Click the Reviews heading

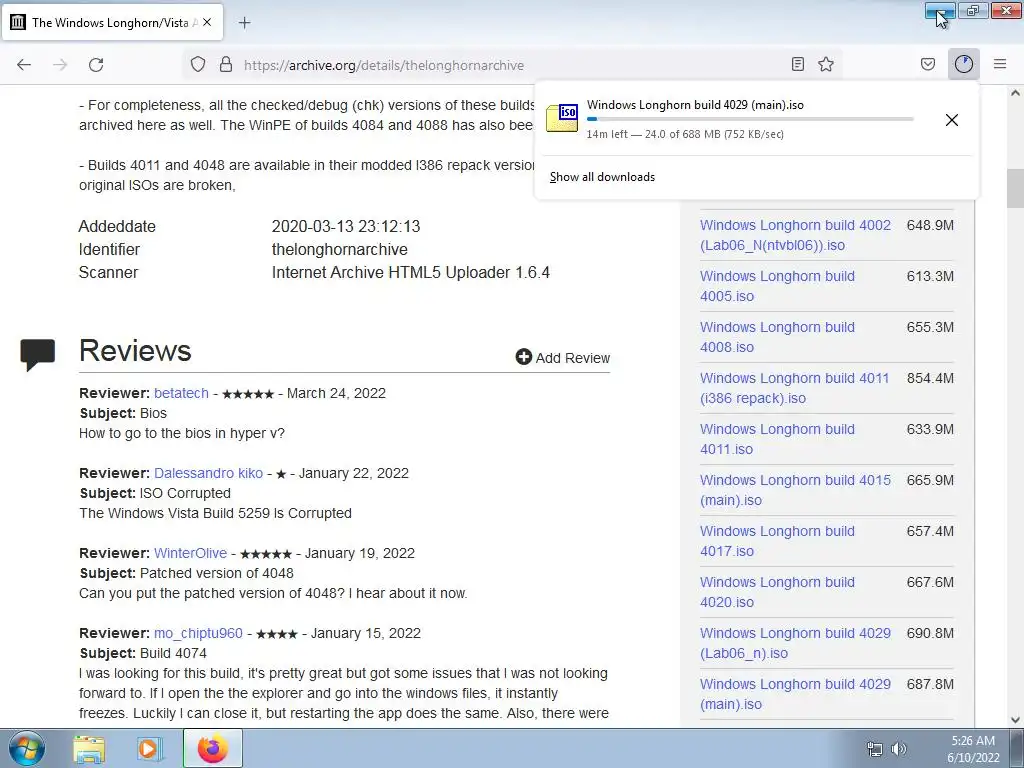pos(135,351)
